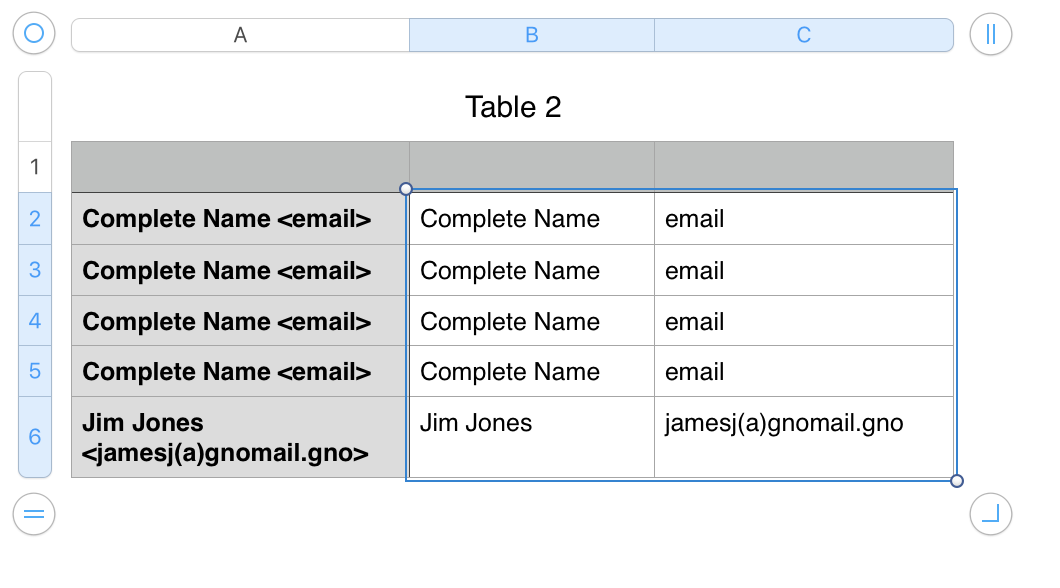Screen dimensions: 1060x588
Task: Select column A header
Action: 239,34
